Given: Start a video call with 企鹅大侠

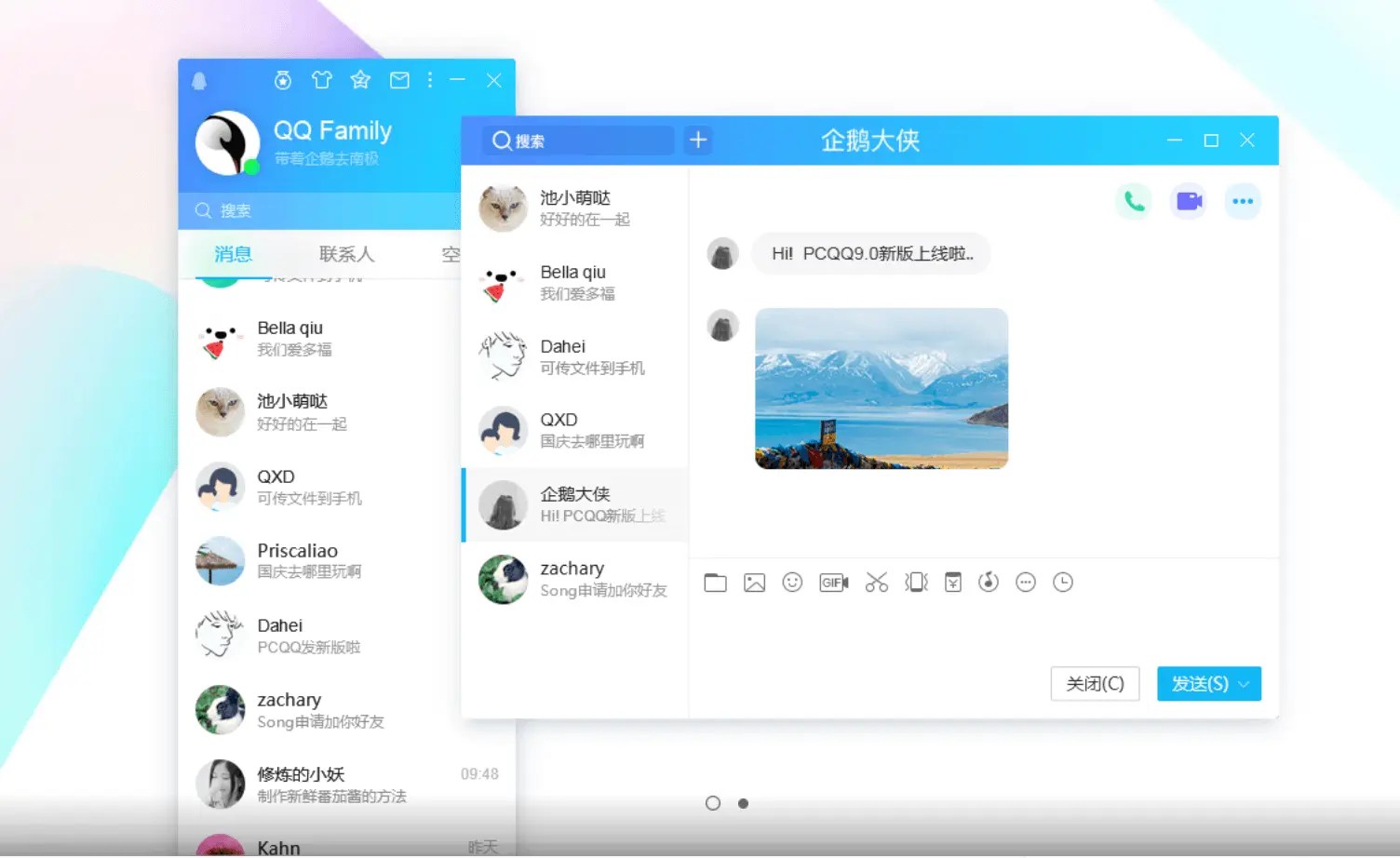Looking at the screenshot, I should coord(1188,200).
